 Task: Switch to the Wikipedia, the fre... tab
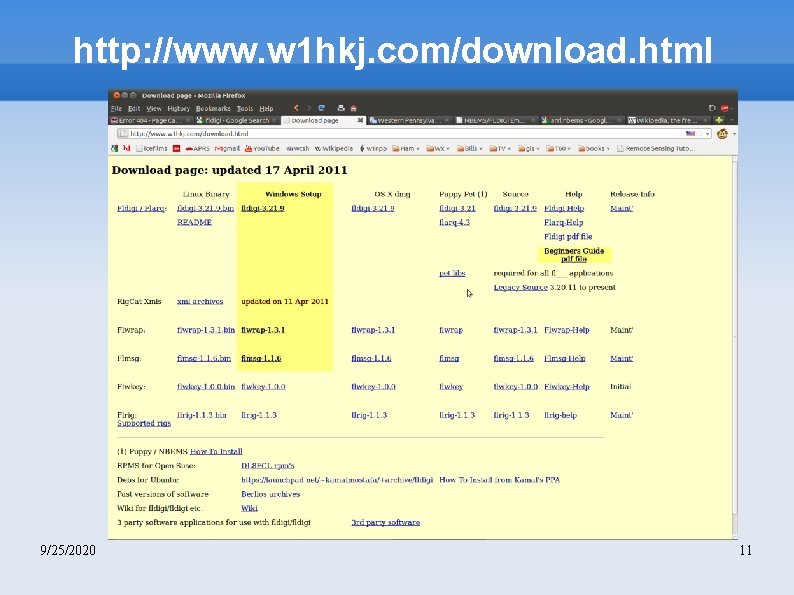(668, 121)
